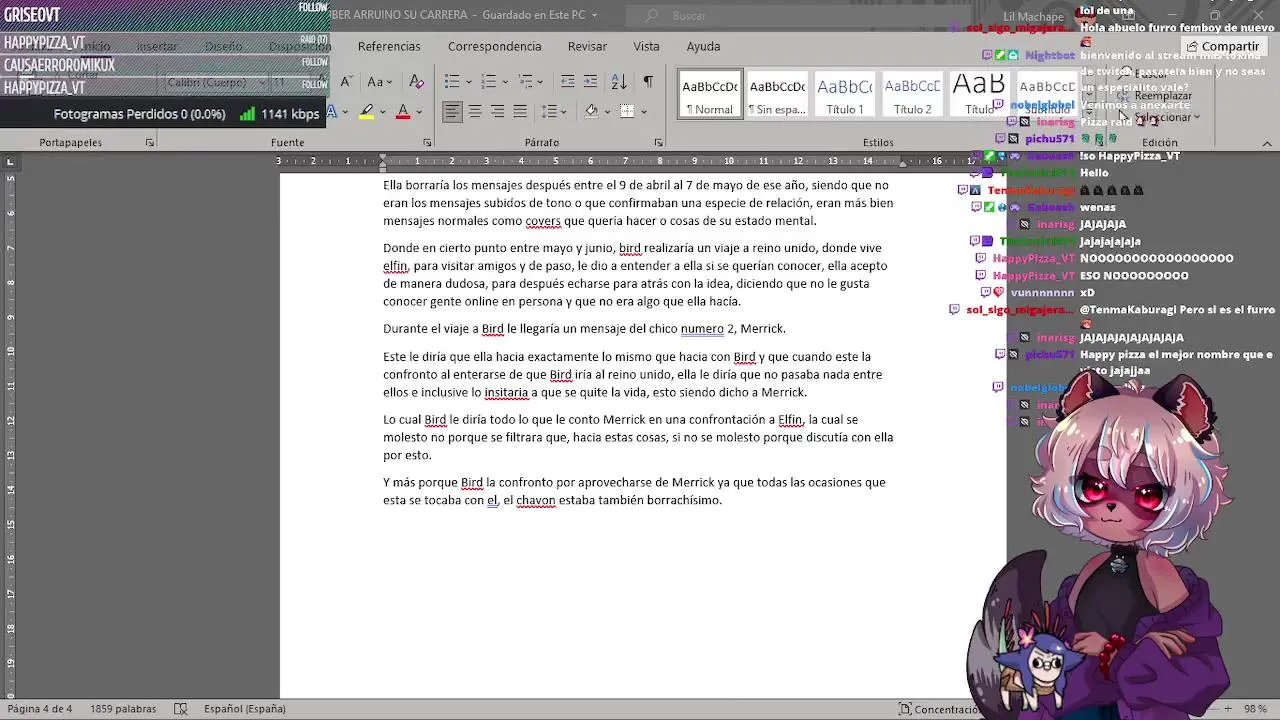1280x720 pixels.
Task: Open the Ayuda tab
Action: click(703, 46)
